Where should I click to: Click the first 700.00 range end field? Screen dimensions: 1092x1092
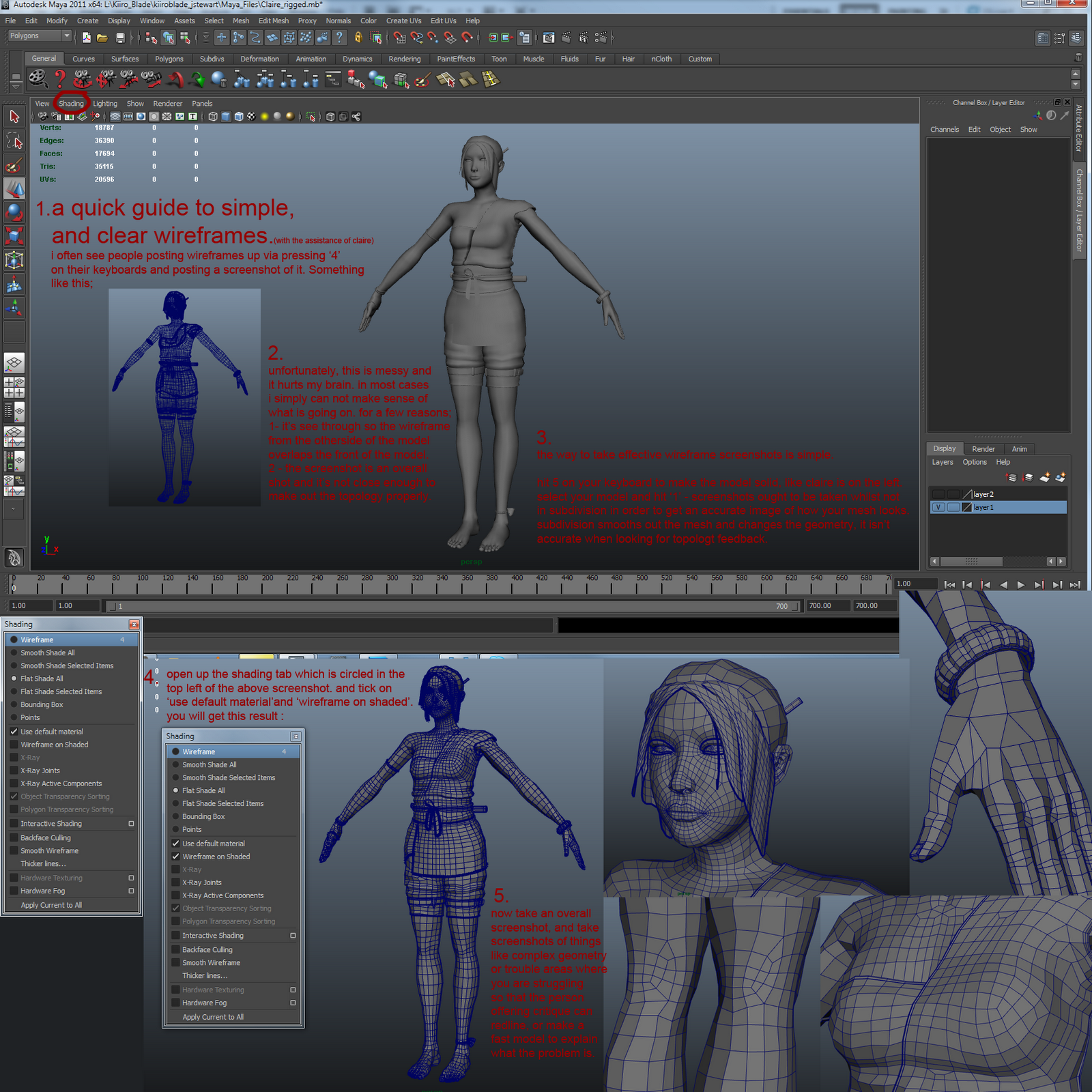click(827, 605)
